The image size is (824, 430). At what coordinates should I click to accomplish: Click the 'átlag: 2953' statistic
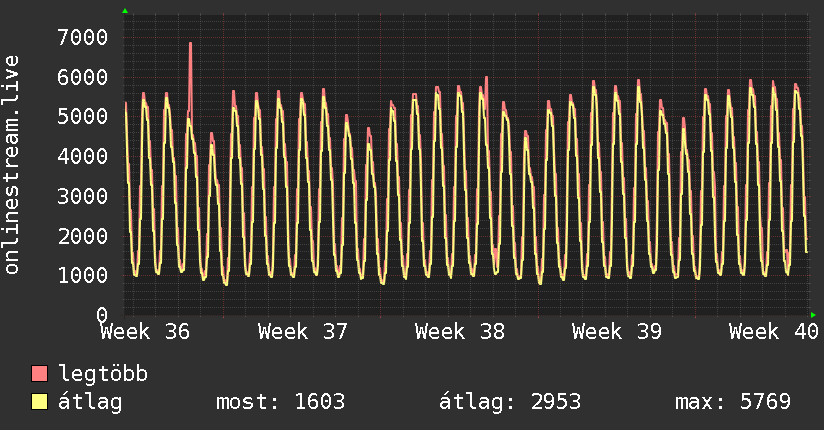[x=510, y=403]
